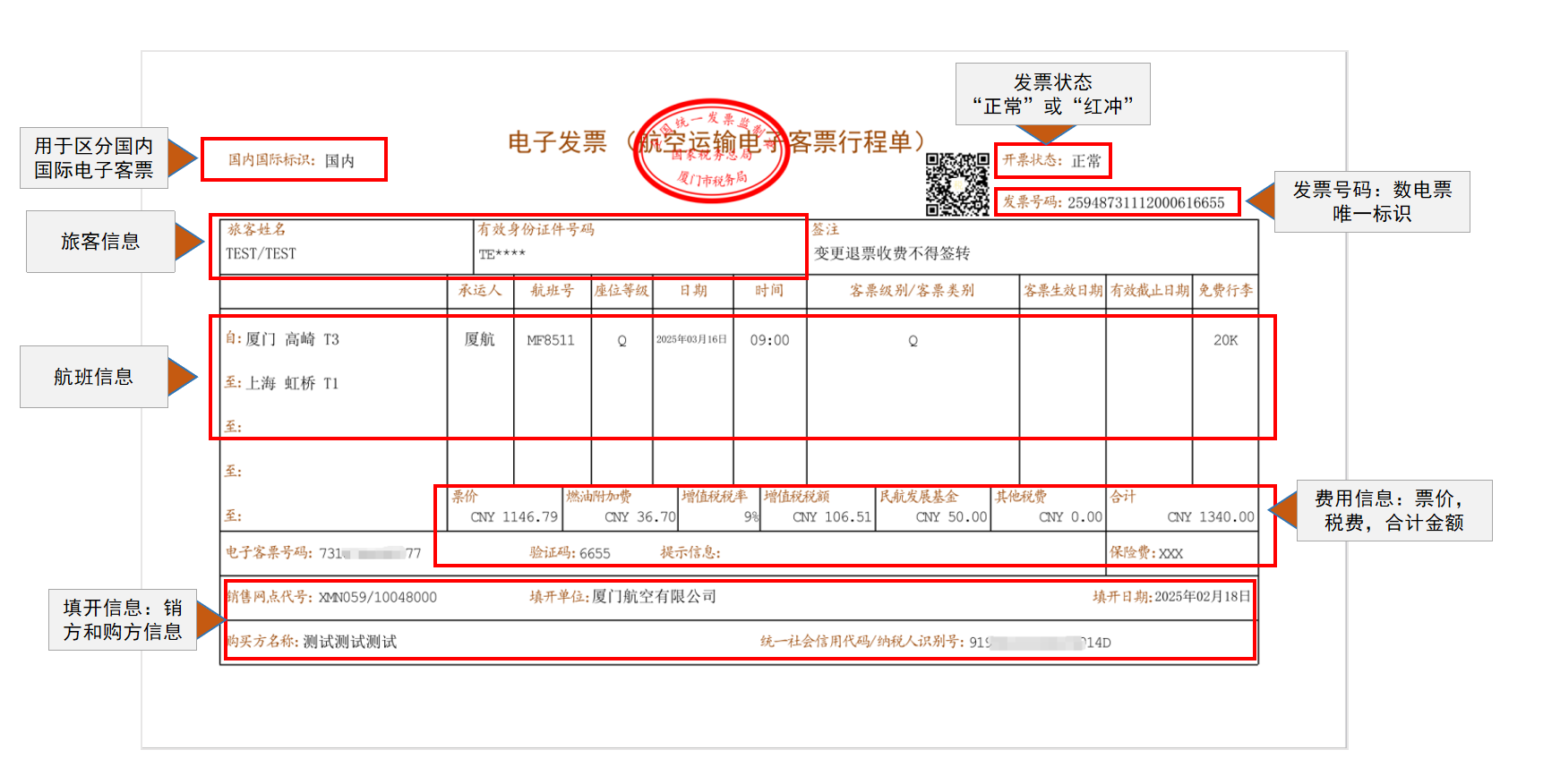Viewport: 1543px width, 784px height.
Task: Click the passenger name TEST/TEST
Action: [261, 254]
